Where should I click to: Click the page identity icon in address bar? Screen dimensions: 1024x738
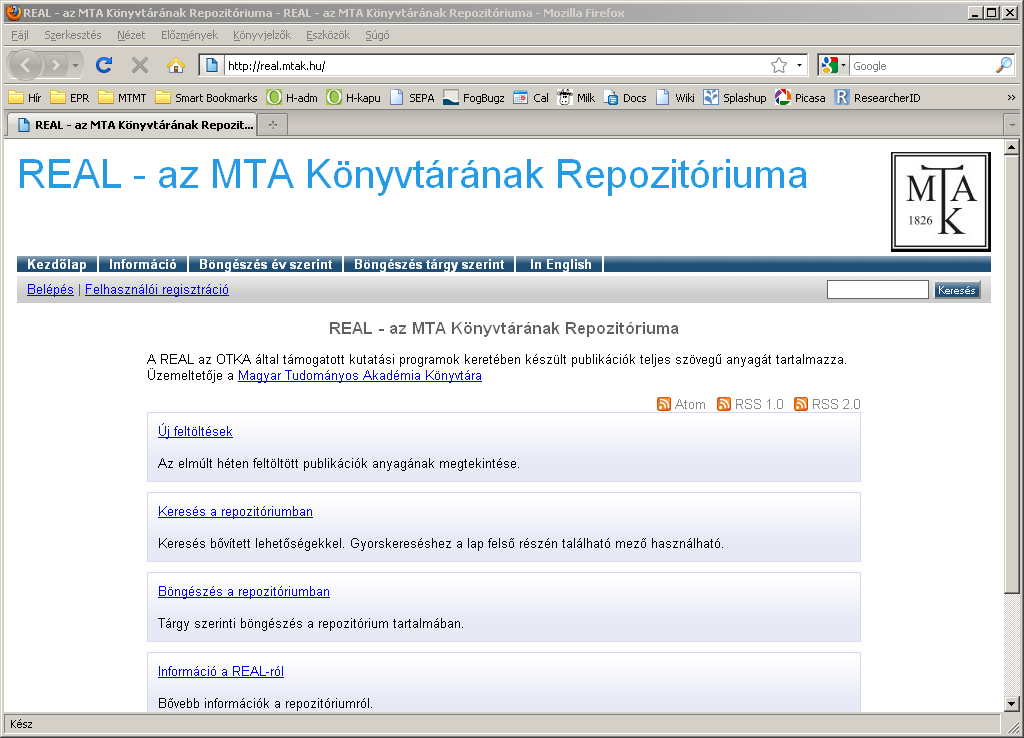coord(212,65)
